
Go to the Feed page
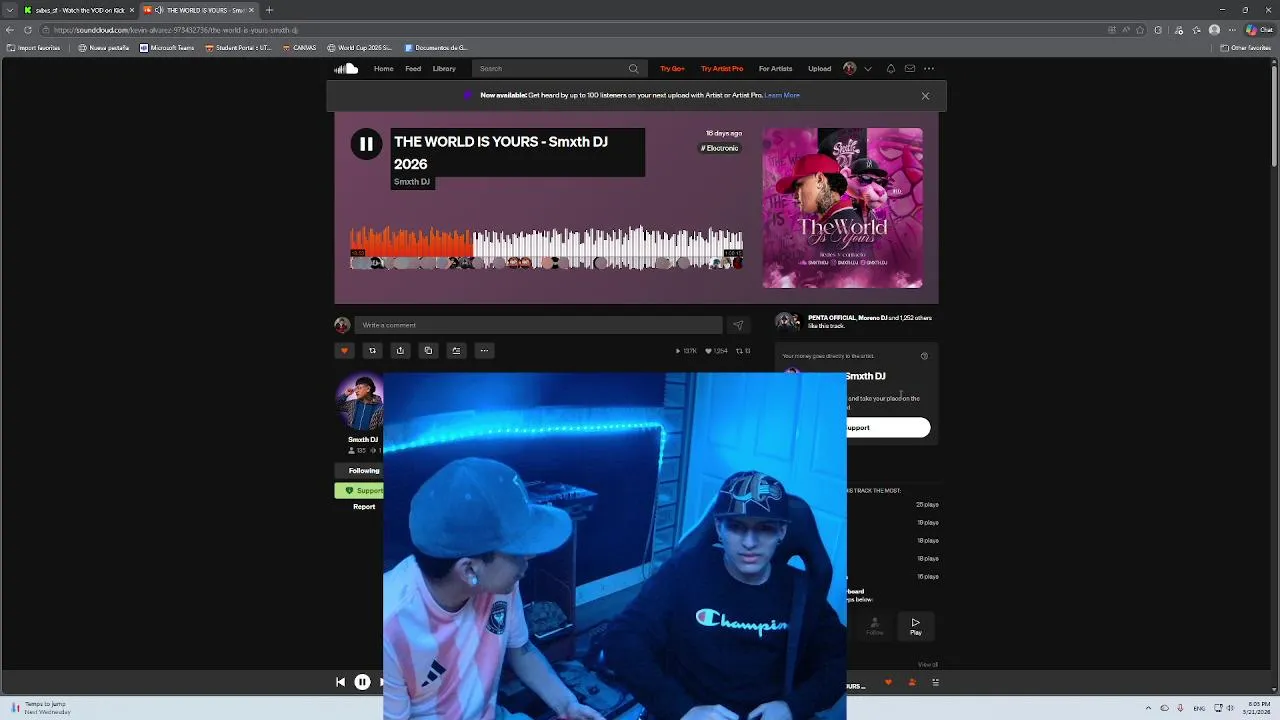coord(413,69)
